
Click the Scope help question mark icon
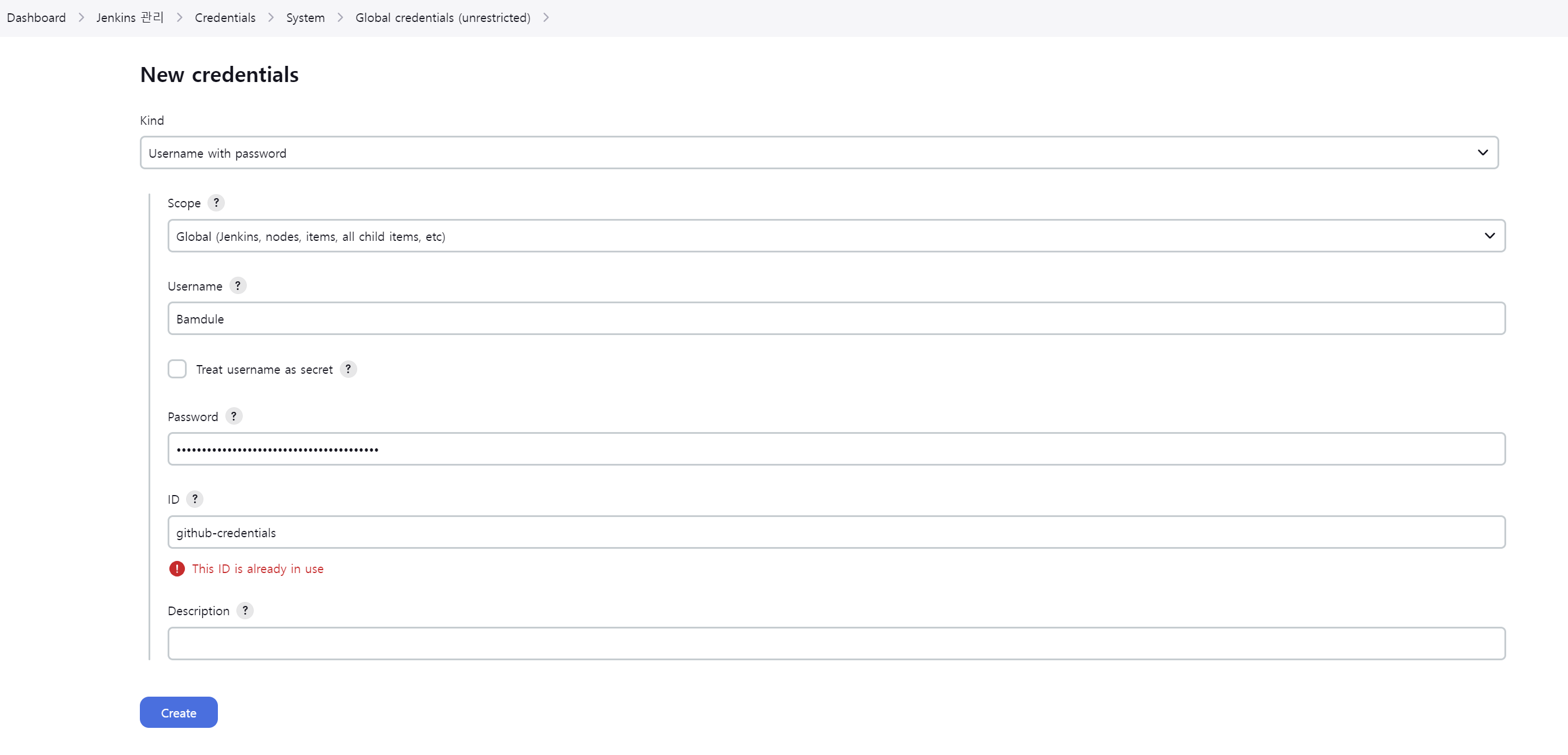[x=216, y=203]
